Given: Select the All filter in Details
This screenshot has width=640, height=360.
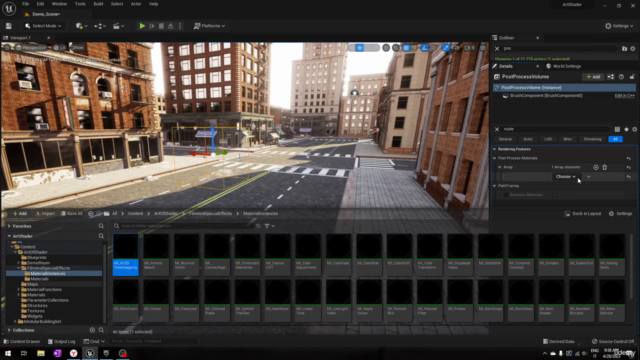Looking at the screenshot, I should (x=615, y=139).
